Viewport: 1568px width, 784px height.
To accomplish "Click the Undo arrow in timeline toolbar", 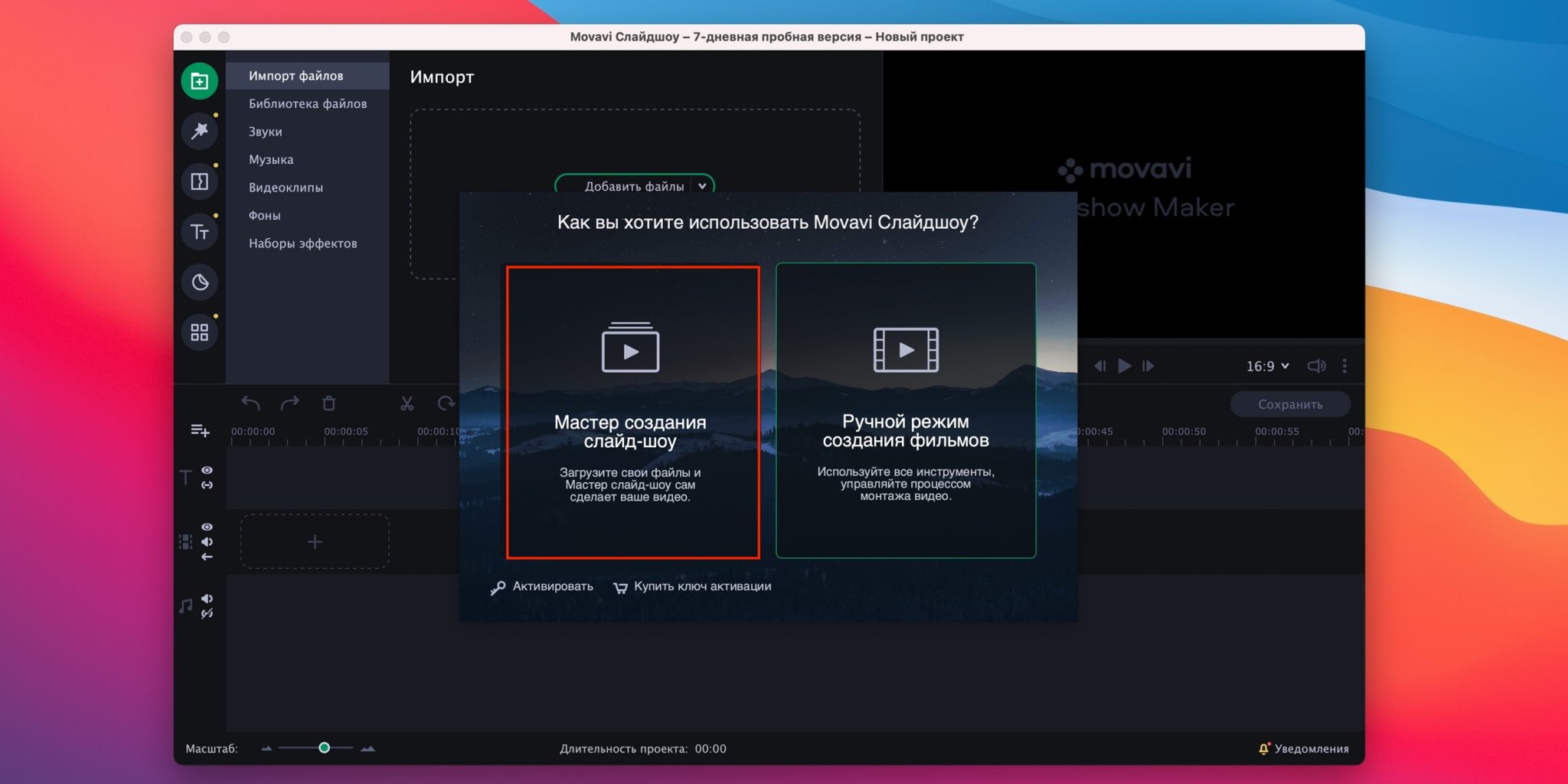I will 250,403.
